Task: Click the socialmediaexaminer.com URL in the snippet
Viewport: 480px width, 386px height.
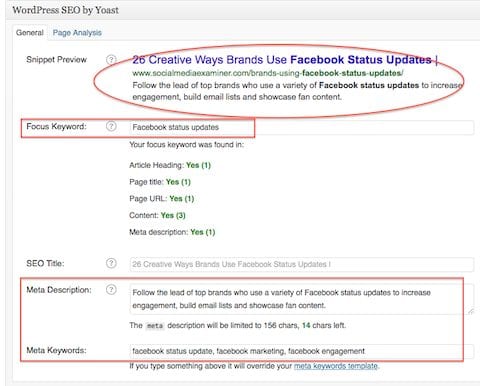Action: coord(268,73)
